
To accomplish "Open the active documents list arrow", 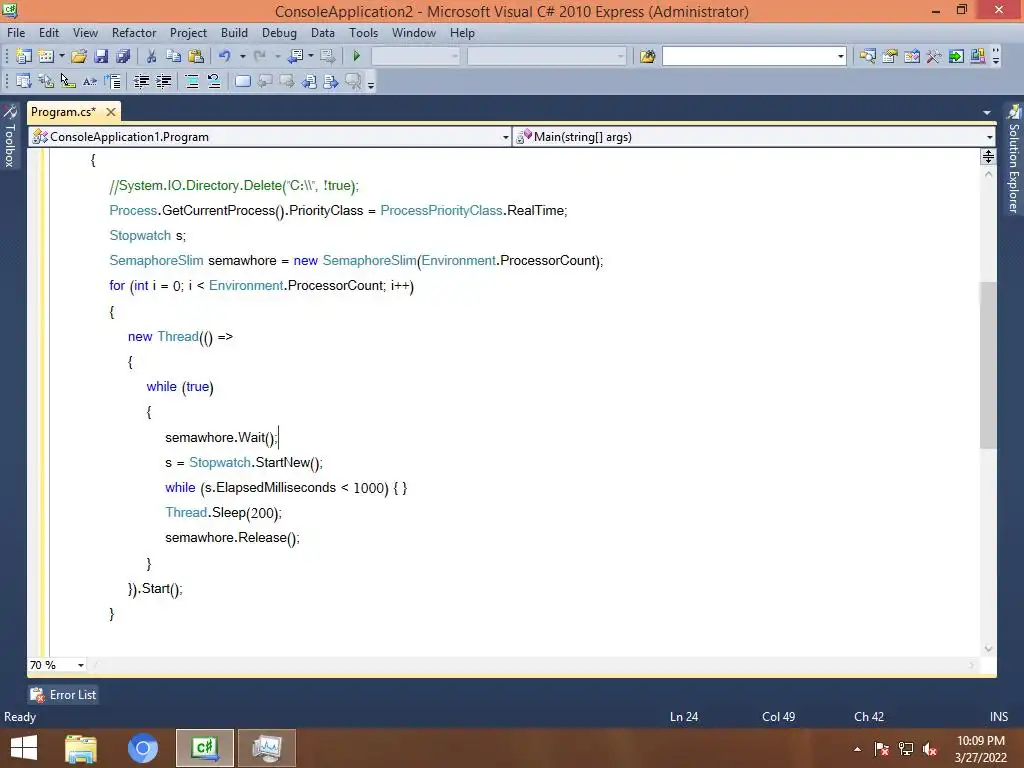I will click(987, 112).
